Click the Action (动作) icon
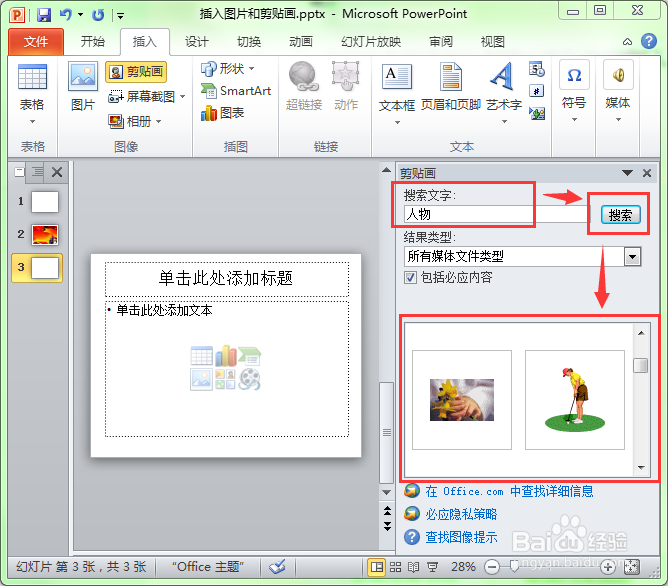 coord(346,77)
